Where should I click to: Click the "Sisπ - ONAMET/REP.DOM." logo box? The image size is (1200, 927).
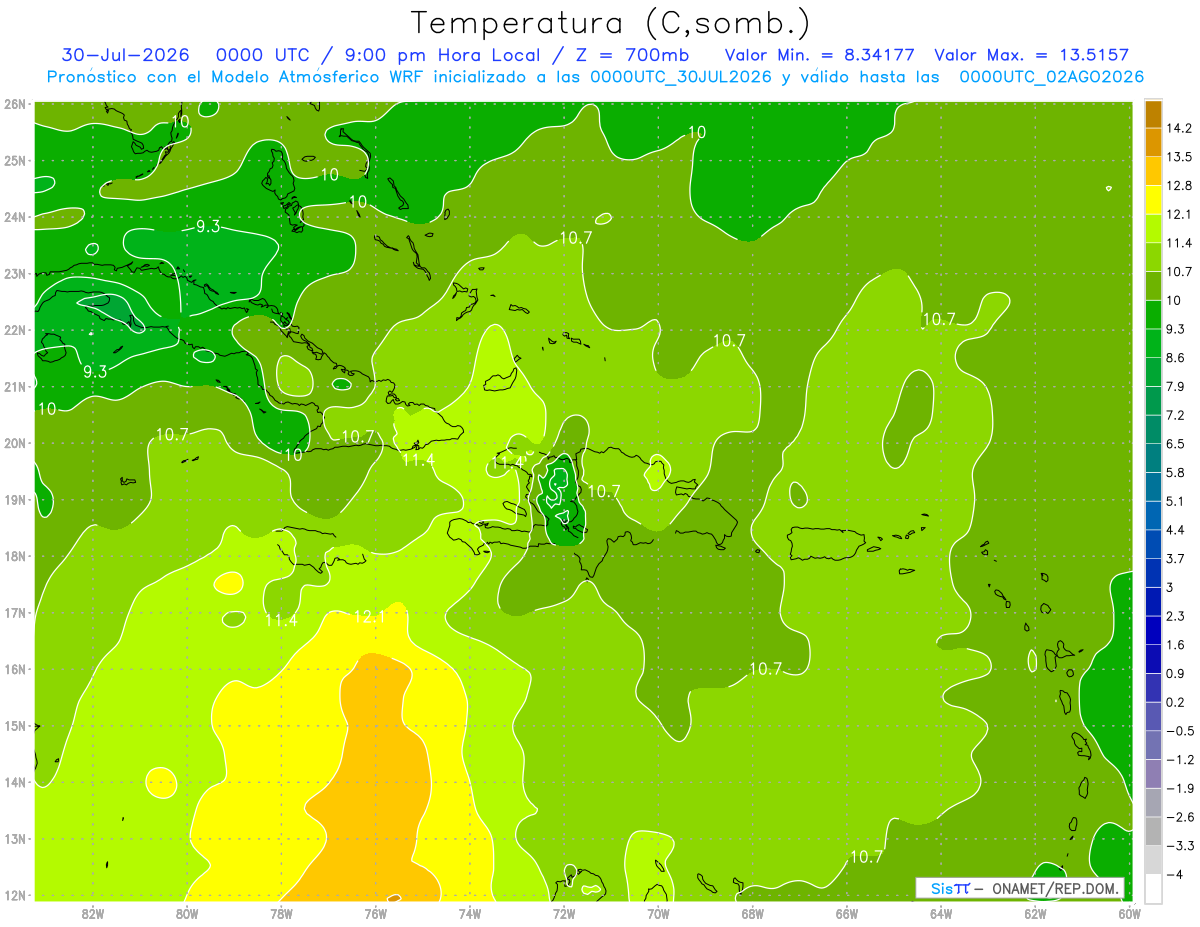pos(1020,888)
